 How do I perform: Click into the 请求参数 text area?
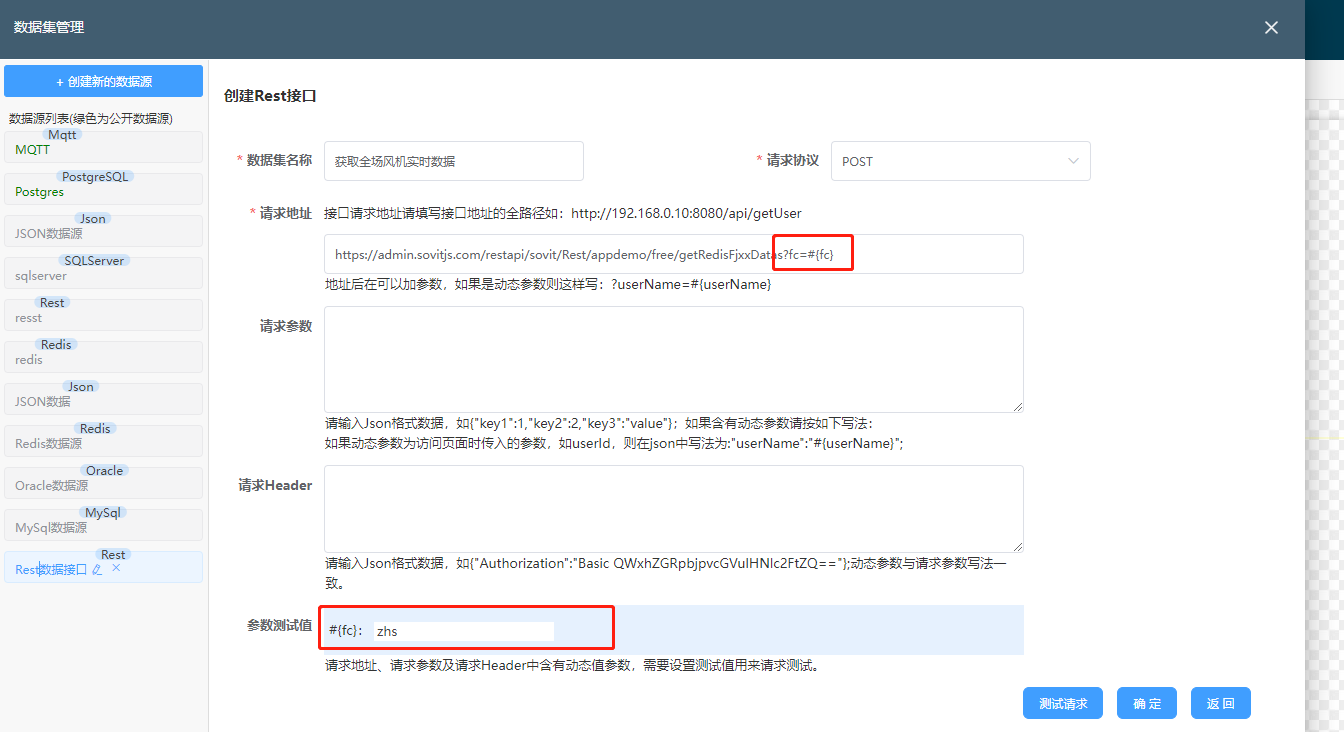coord(673,359)
